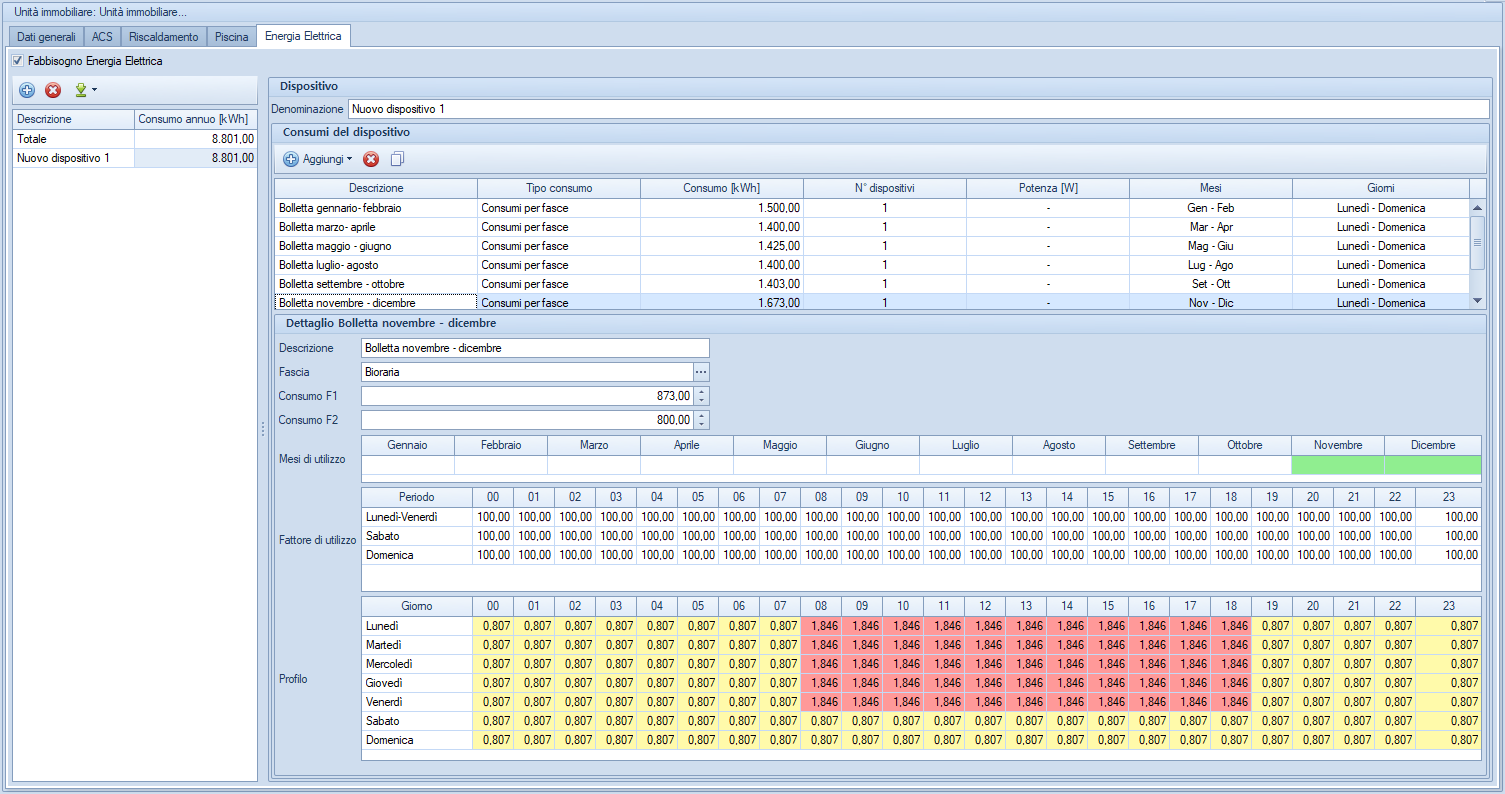
Task: Switch to the Riscaldamento tab
Action: point(164,37)
